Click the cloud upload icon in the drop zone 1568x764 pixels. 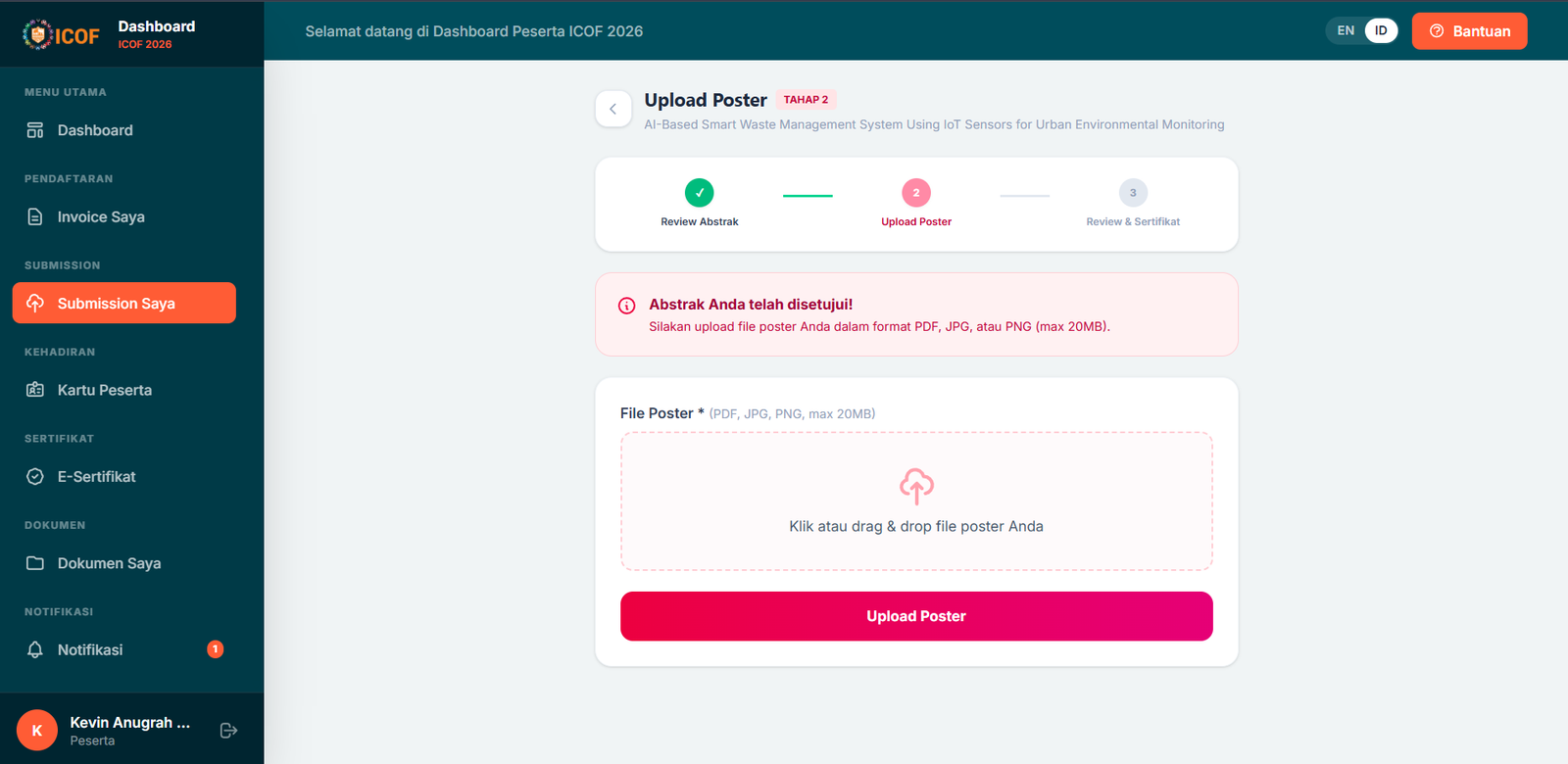pyautogui.click(x=916, y=486)
